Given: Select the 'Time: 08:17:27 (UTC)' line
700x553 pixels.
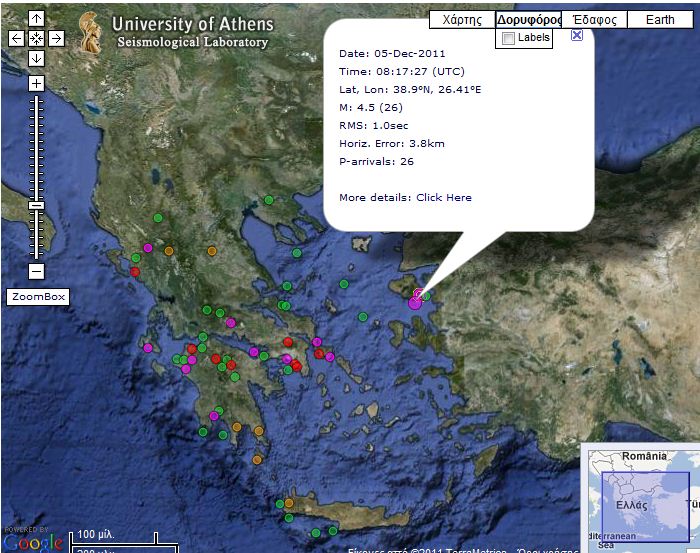Looking at the screenshot, I should coord(401,71).
